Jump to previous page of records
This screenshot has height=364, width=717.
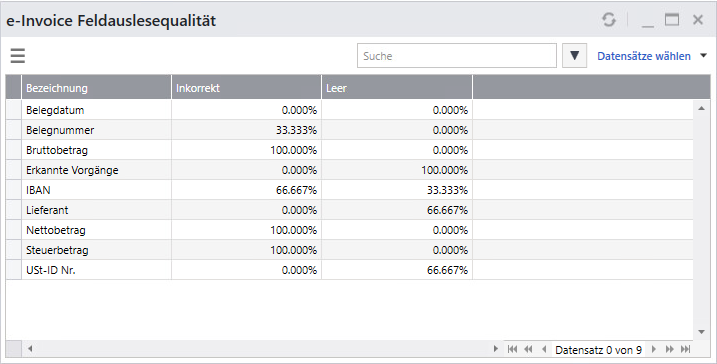528,349
